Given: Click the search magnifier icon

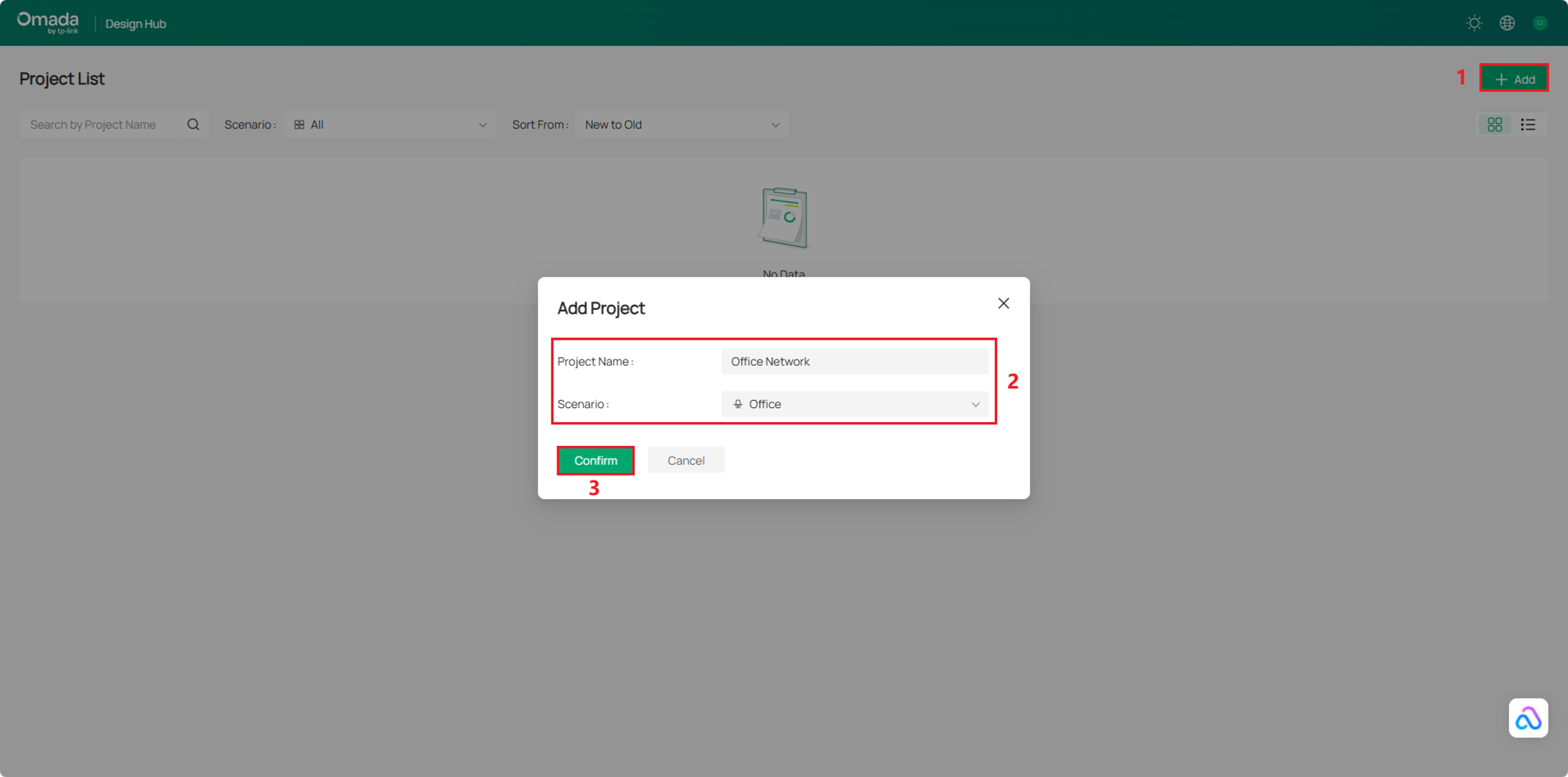Looking at the screenshot, I should [193, 124].
